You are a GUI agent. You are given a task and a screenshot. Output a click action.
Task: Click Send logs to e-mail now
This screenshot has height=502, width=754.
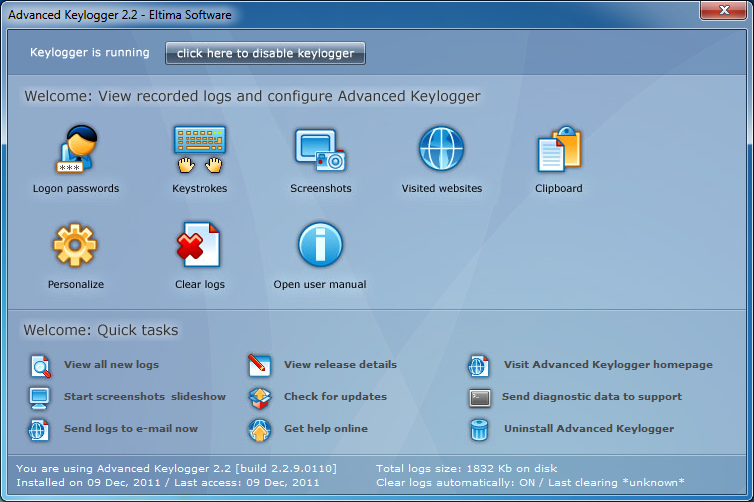click(x=130, y=429)
